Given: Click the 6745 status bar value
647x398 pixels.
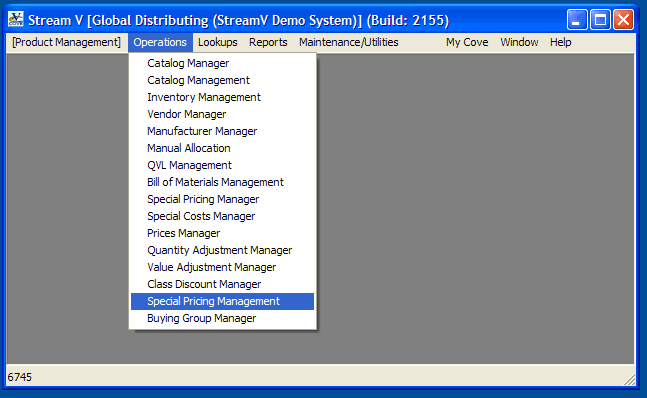Looking at the screenshot, I should [19, 377].
